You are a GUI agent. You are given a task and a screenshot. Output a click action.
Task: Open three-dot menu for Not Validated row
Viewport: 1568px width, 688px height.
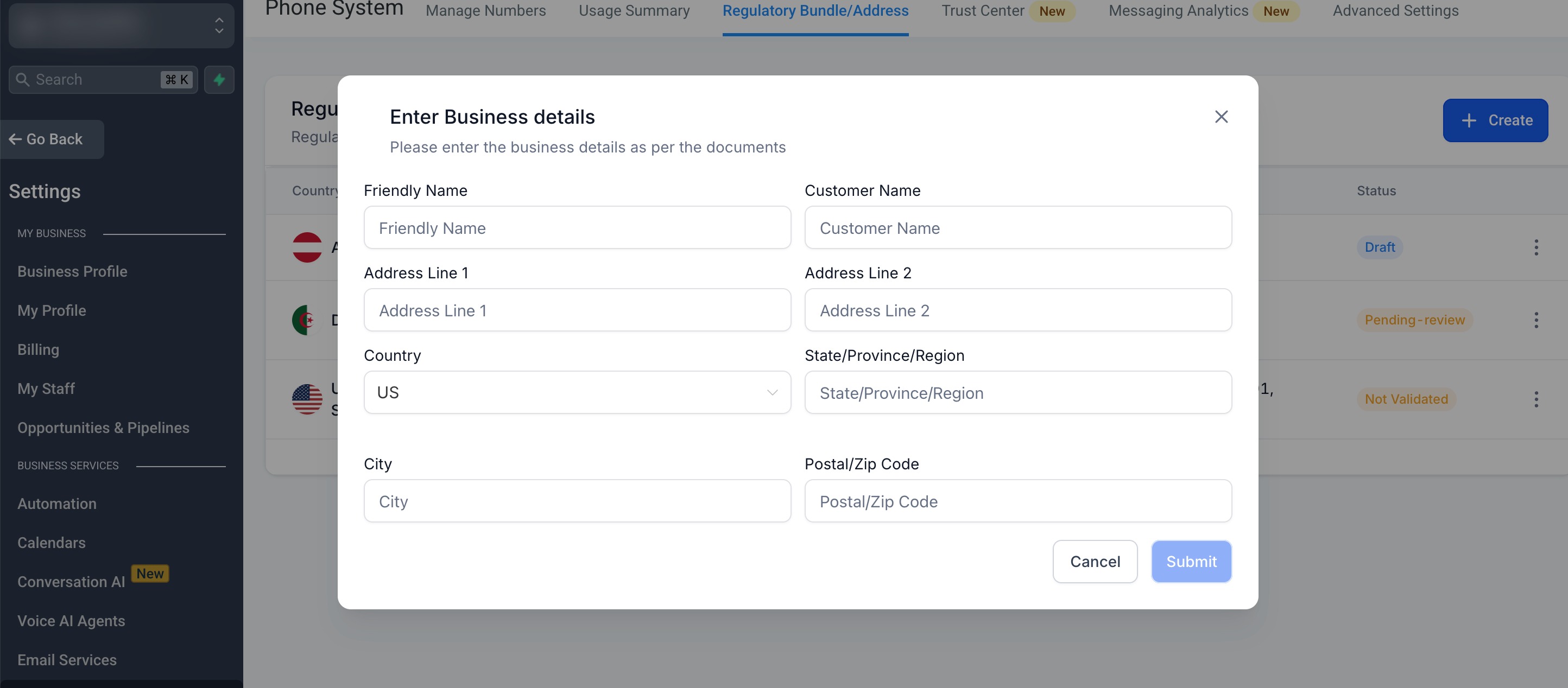tap(1536, 399)
